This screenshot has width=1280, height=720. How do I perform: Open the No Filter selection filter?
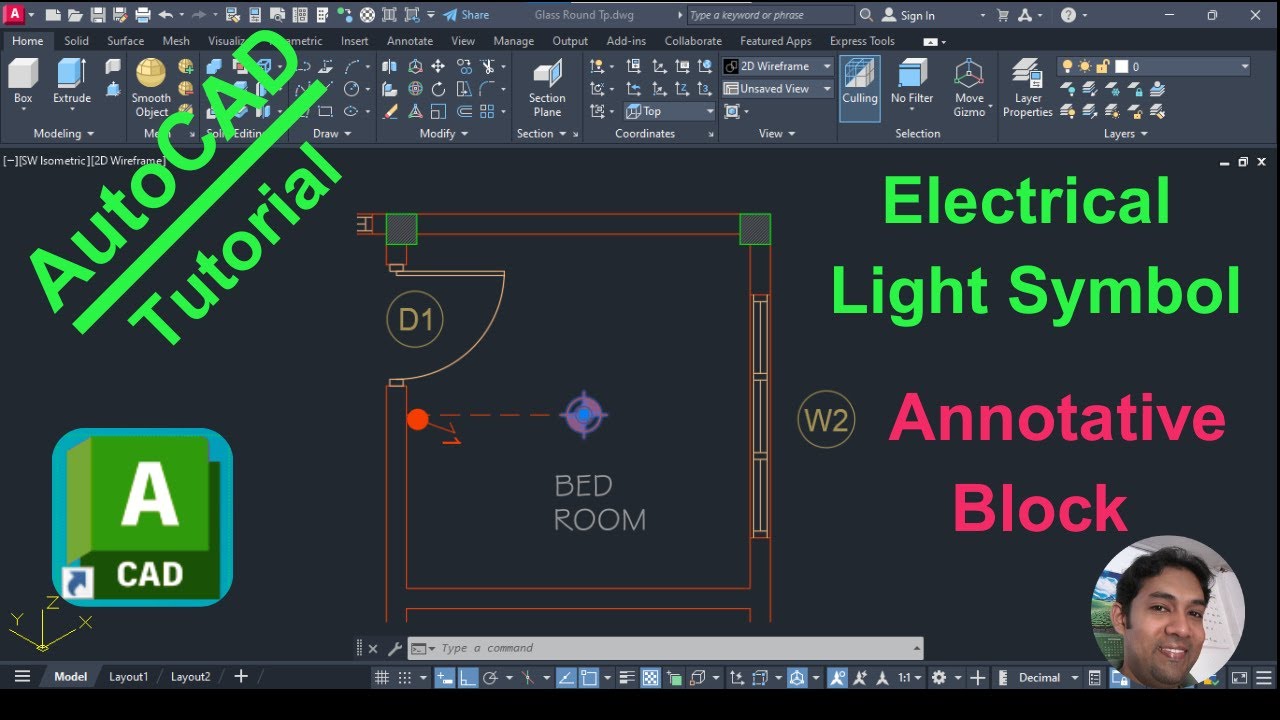pos(912,81)
